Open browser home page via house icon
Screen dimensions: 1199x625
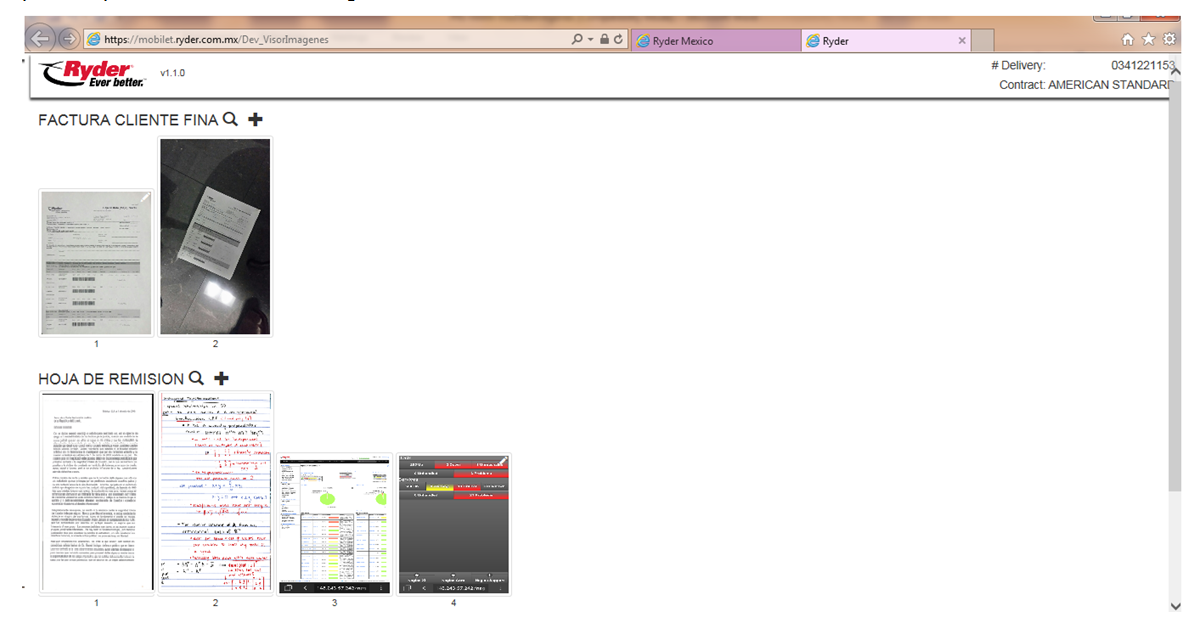tap(1128, 40)
